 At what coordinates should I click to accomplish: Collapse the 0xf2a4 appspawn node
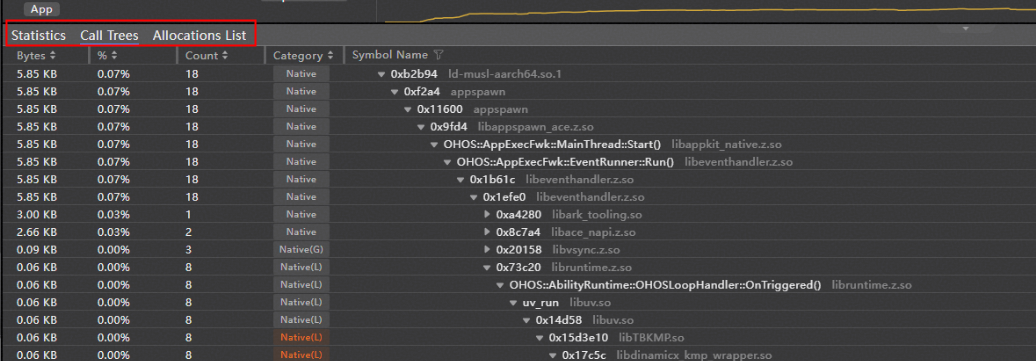click(x=394, y=92)
